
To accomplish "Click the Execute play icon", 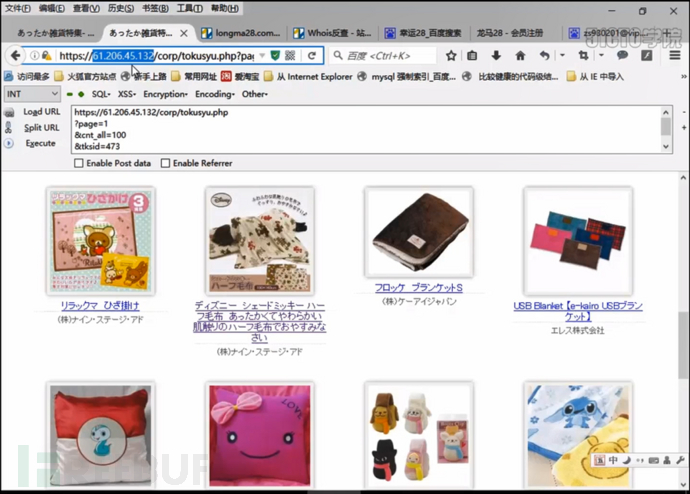I will coord(9,143).
